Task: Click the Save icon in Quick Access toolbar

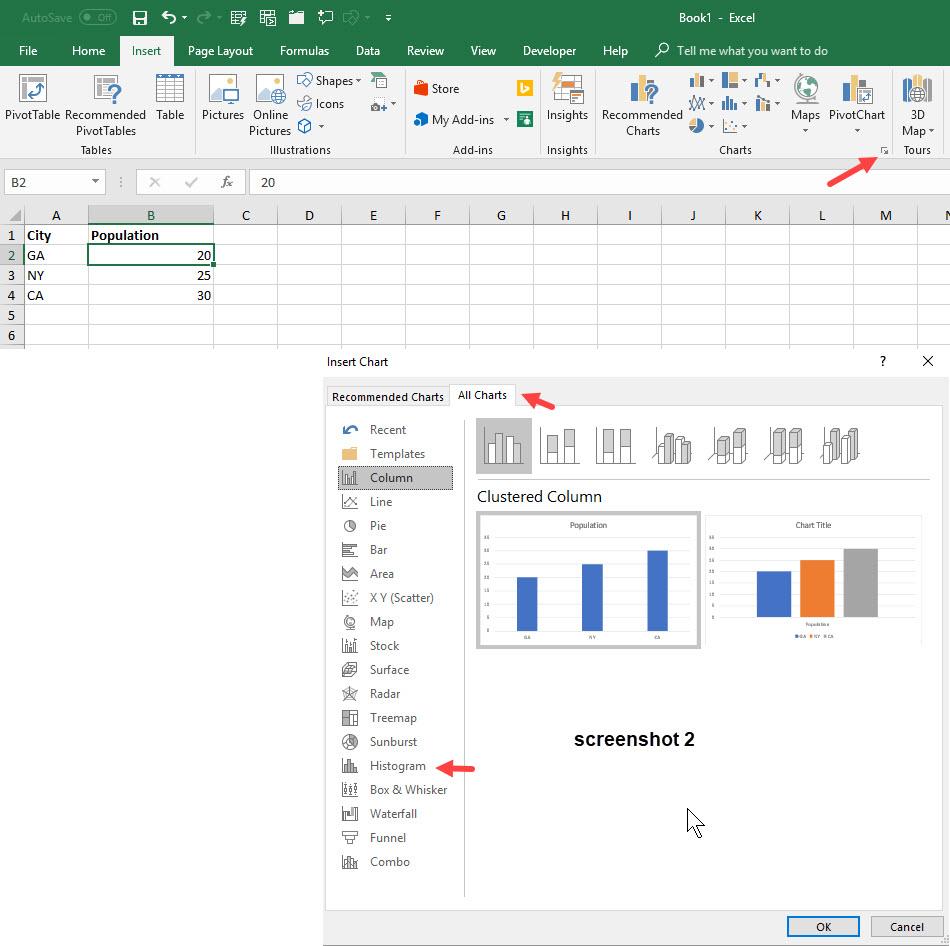Action: pos(140,18)
